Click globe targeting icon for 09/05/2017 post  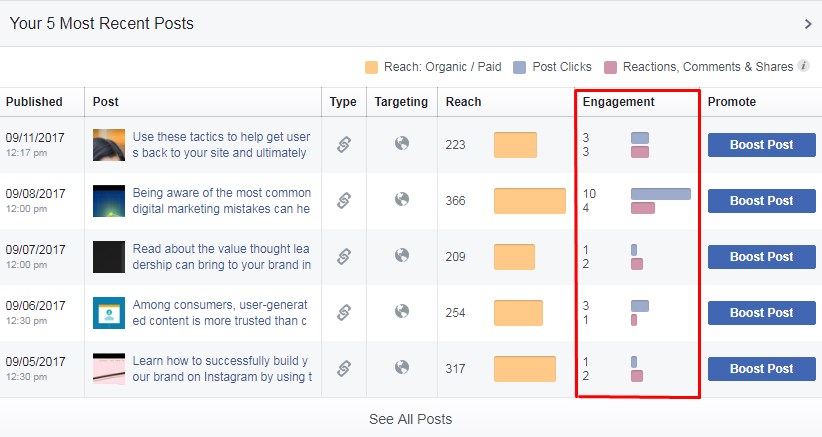click(402, 367)
